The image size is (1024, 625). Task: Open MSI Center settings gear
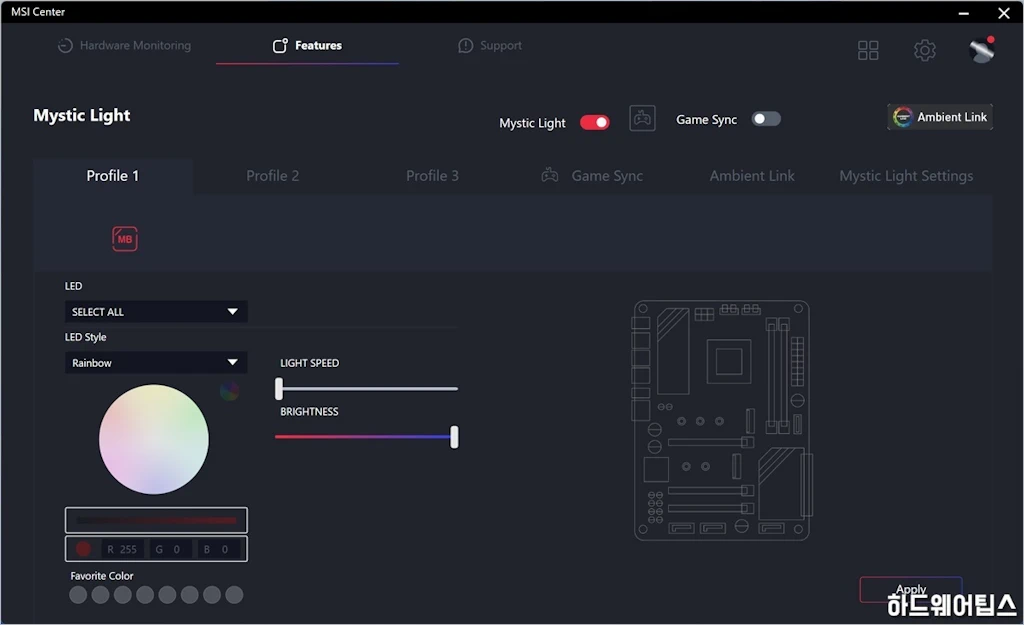click(924, 50)
